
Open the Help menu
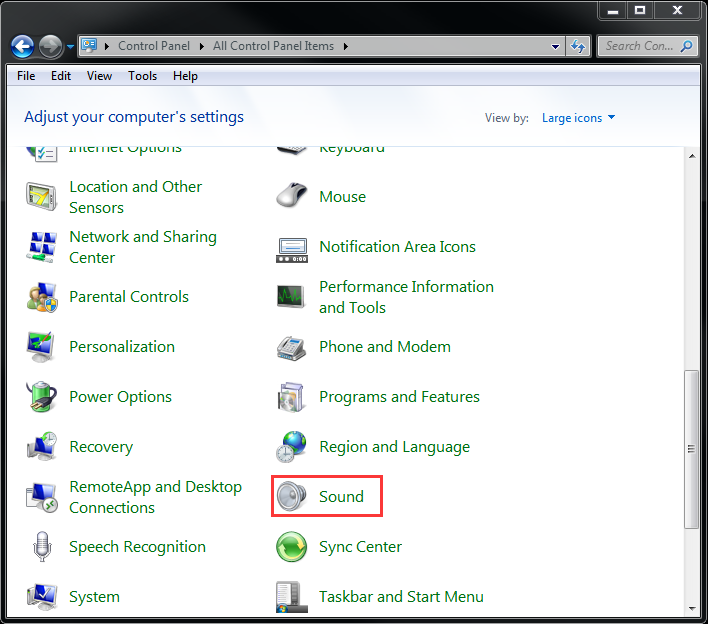coord(185,76)
